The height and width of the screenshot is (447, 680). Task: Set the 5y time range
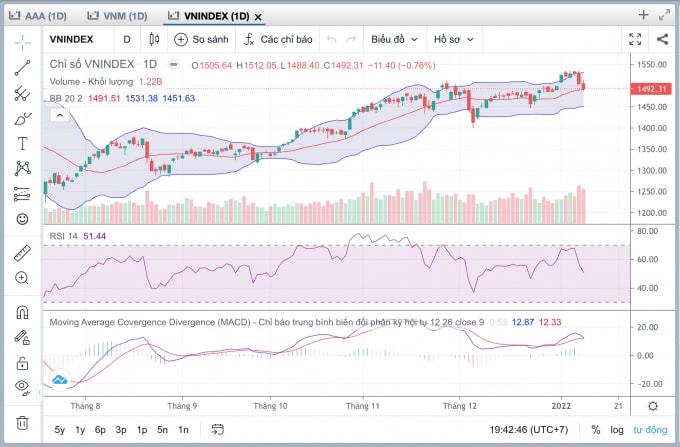click(59, 430)
